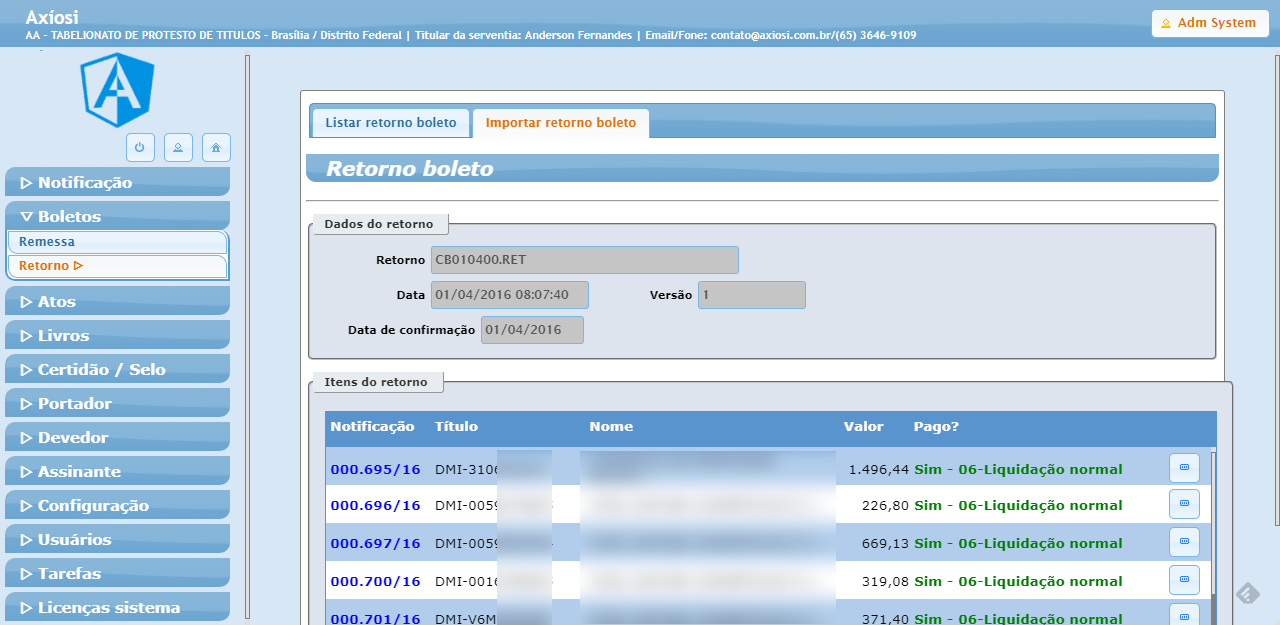This screenshot has width=1280, height=625.
Task: Collapse the Boletos menu section
Action: coord(117,216)
